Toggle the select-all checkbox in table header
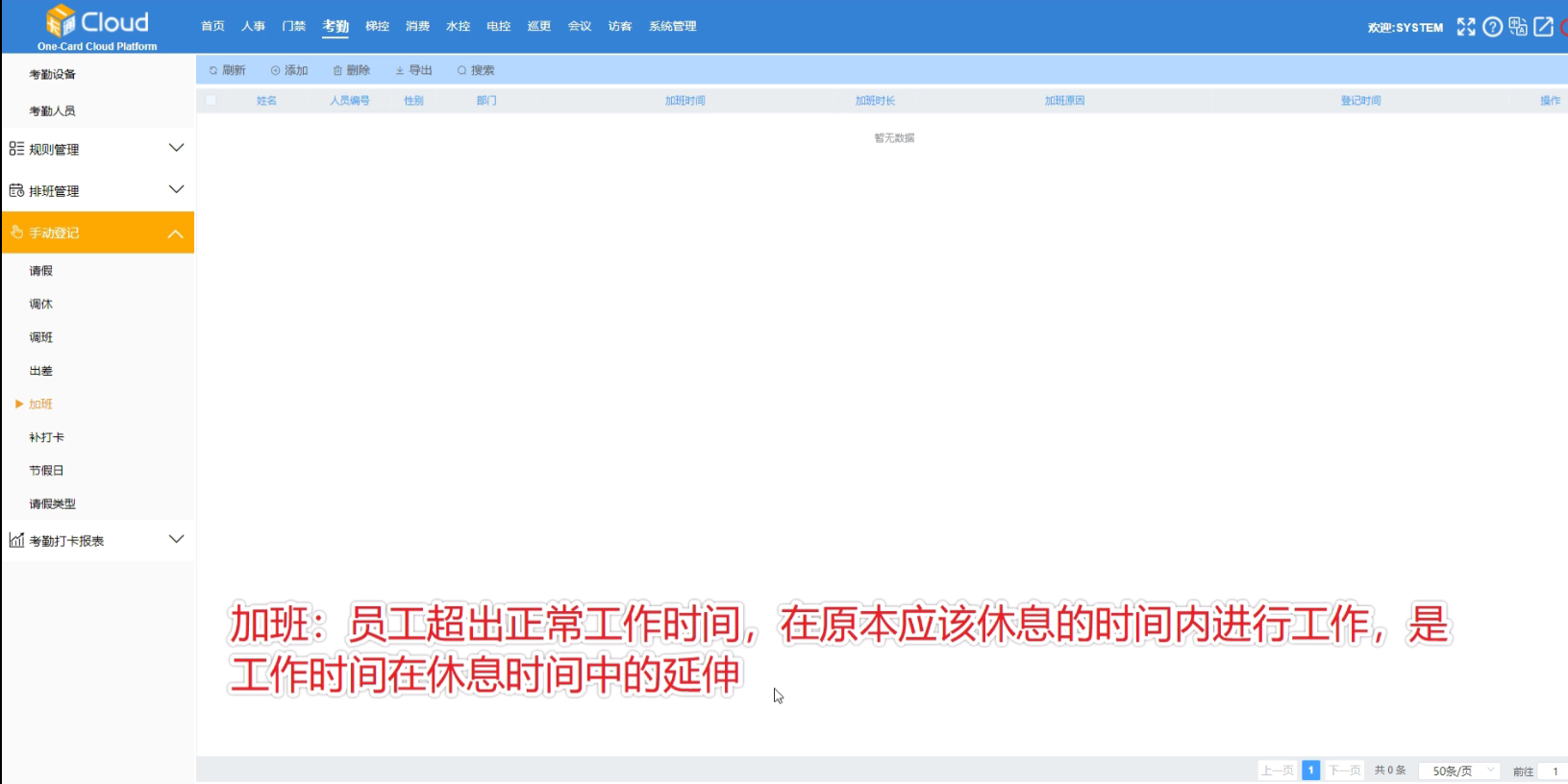This screenshot has width=1568, height=784. tap(211, 100)
